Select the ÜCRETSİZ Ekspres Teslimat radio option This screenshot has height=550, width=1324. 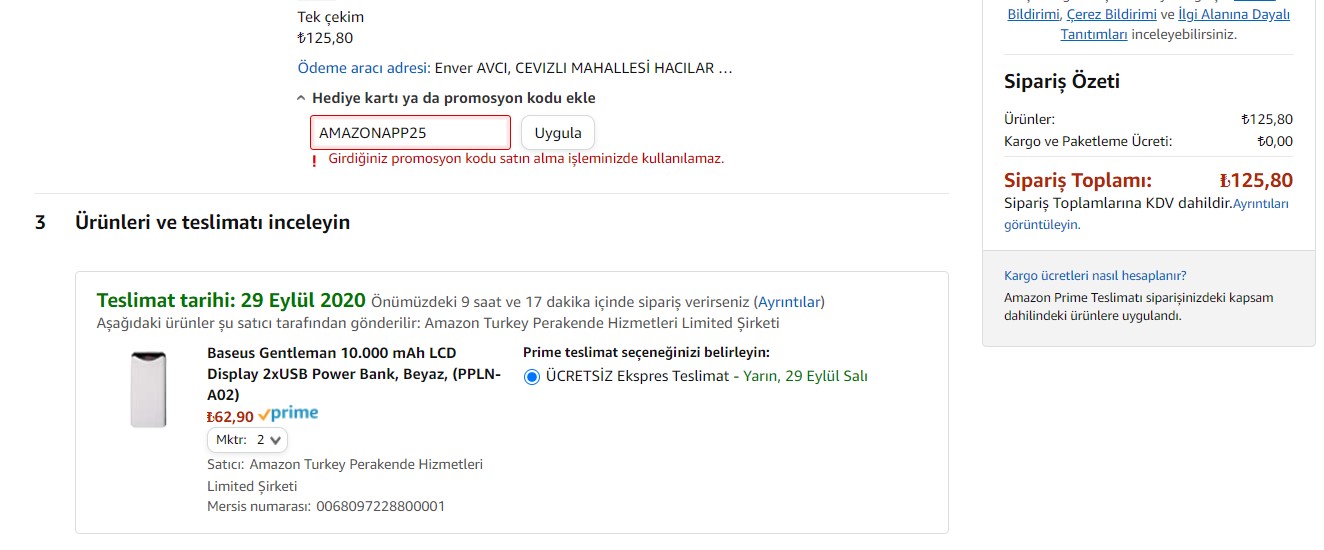532,377
